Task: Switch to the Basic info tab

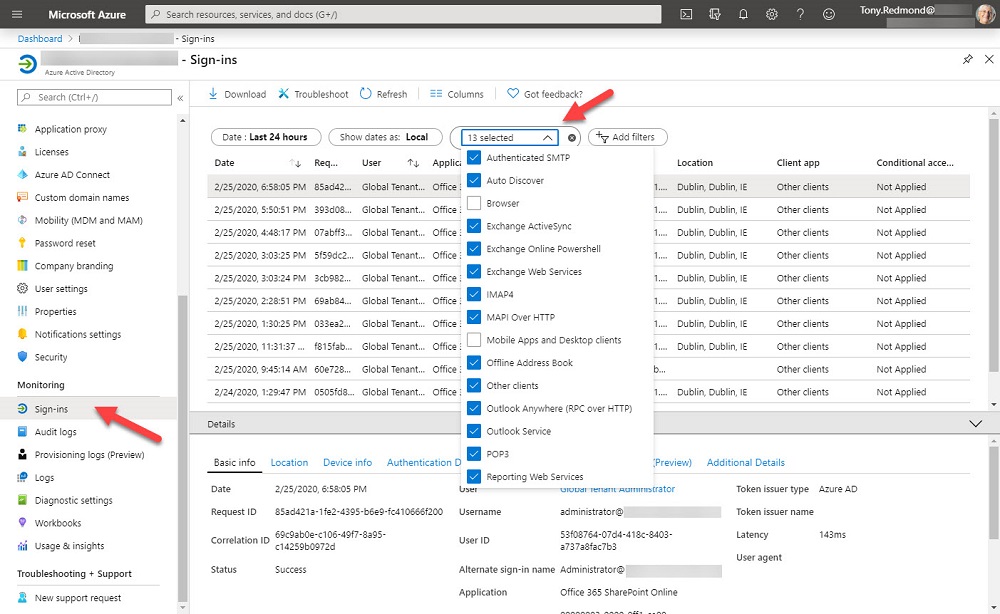Action: pyautogui.click(x=234, y=463)
